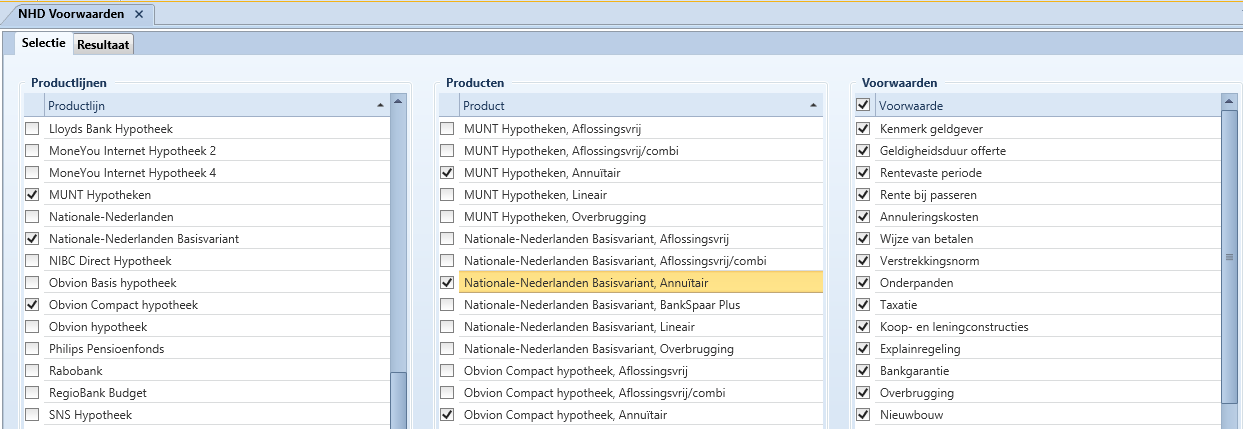The width and height of the screenshot is (1243, 429).
Task: Select the 'Wijze van betalen' row
Action: pyautogui.click(x=1038, y=239)
